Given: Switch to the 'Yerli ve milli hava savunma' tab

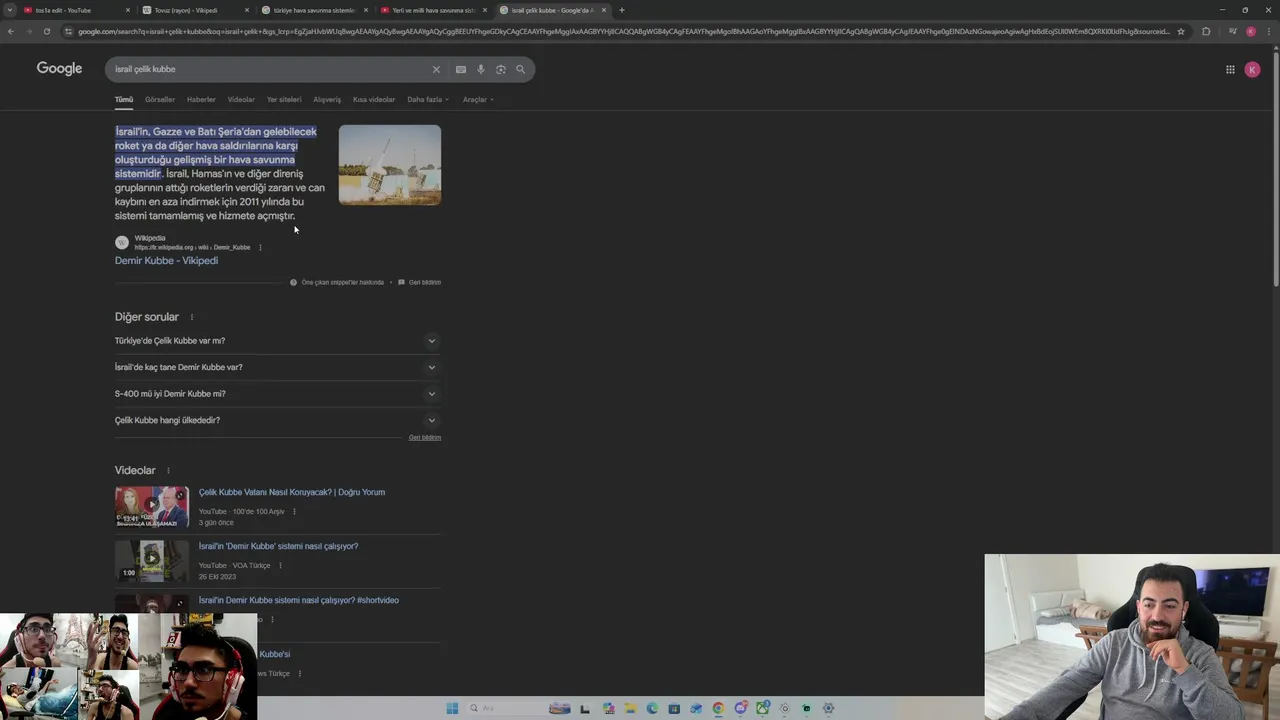Looking at the screenshot, I should pos(433,10).
